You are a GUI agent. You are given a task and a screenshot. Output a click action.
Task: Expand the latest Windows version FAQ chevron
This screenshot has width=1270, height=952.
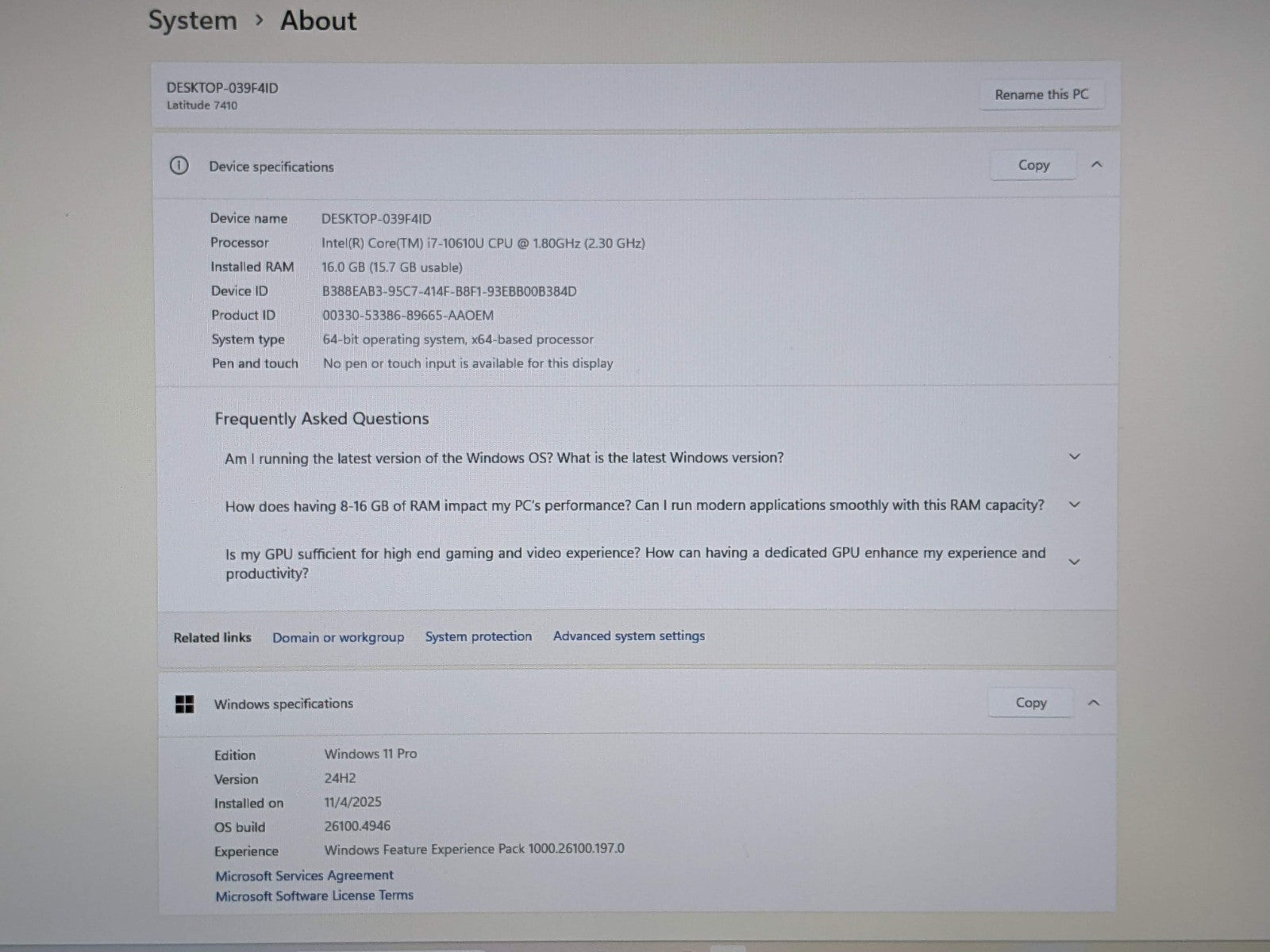tap(1075, 457)
